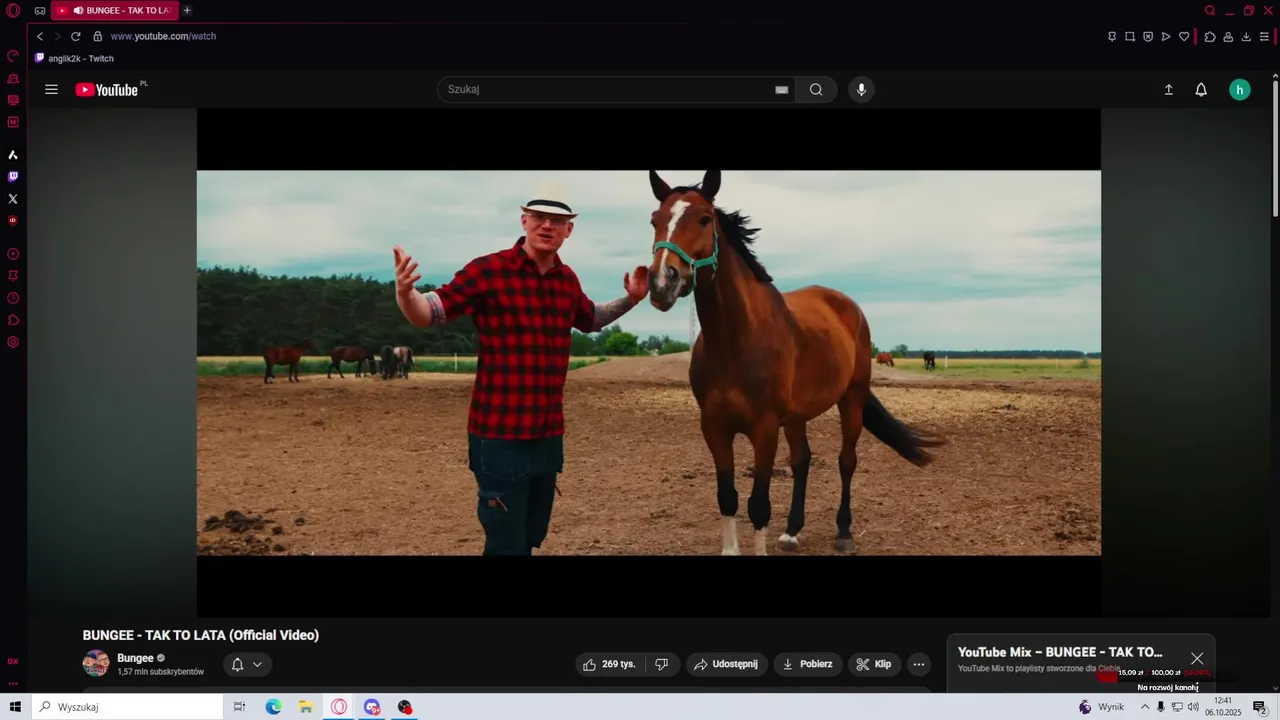Click the YouTube create upload icon
Image resolution: width=1280 pixels, height=720 pixels.
click(x=1168, y=90)
